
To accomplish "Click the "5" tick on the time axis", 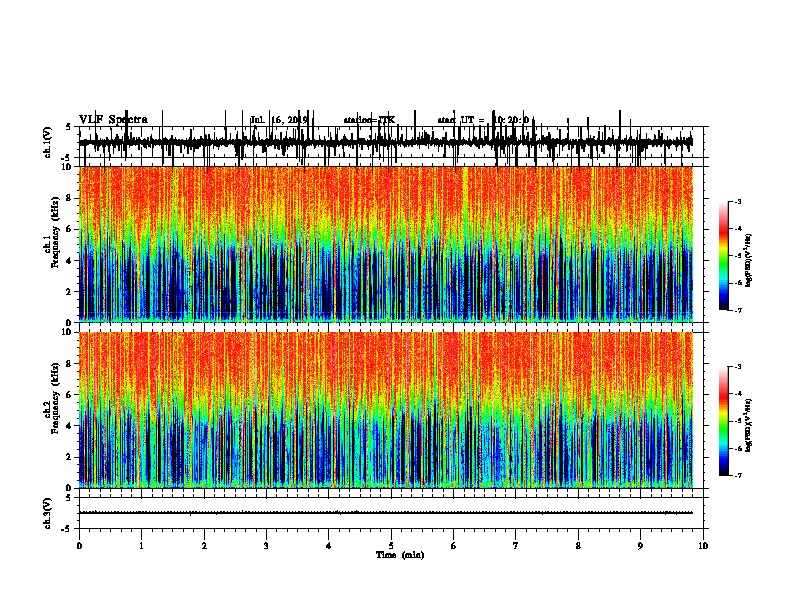I will 391,546.
